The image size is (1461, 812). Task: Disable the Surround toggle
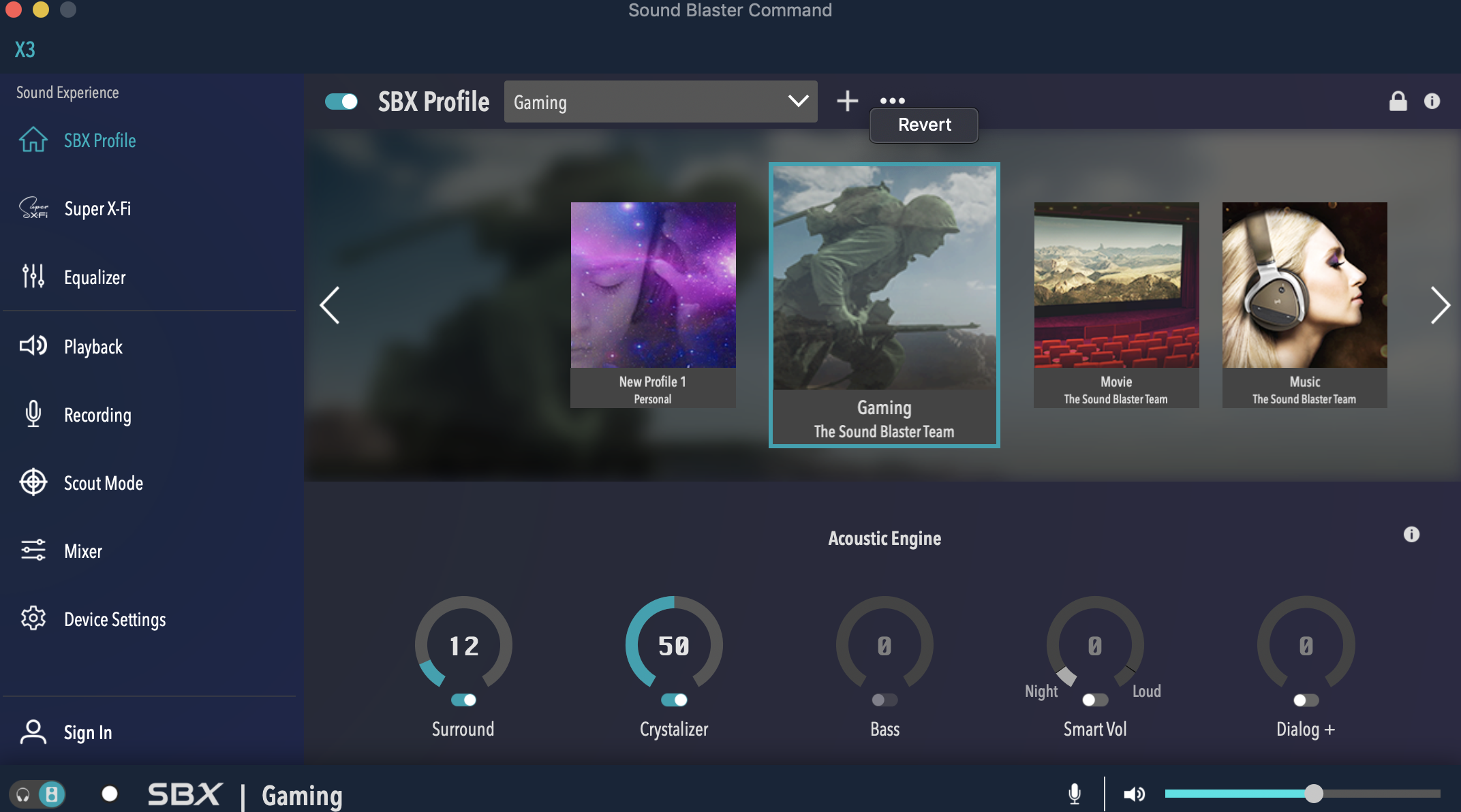pyautogui.click(x=463, y=700)
